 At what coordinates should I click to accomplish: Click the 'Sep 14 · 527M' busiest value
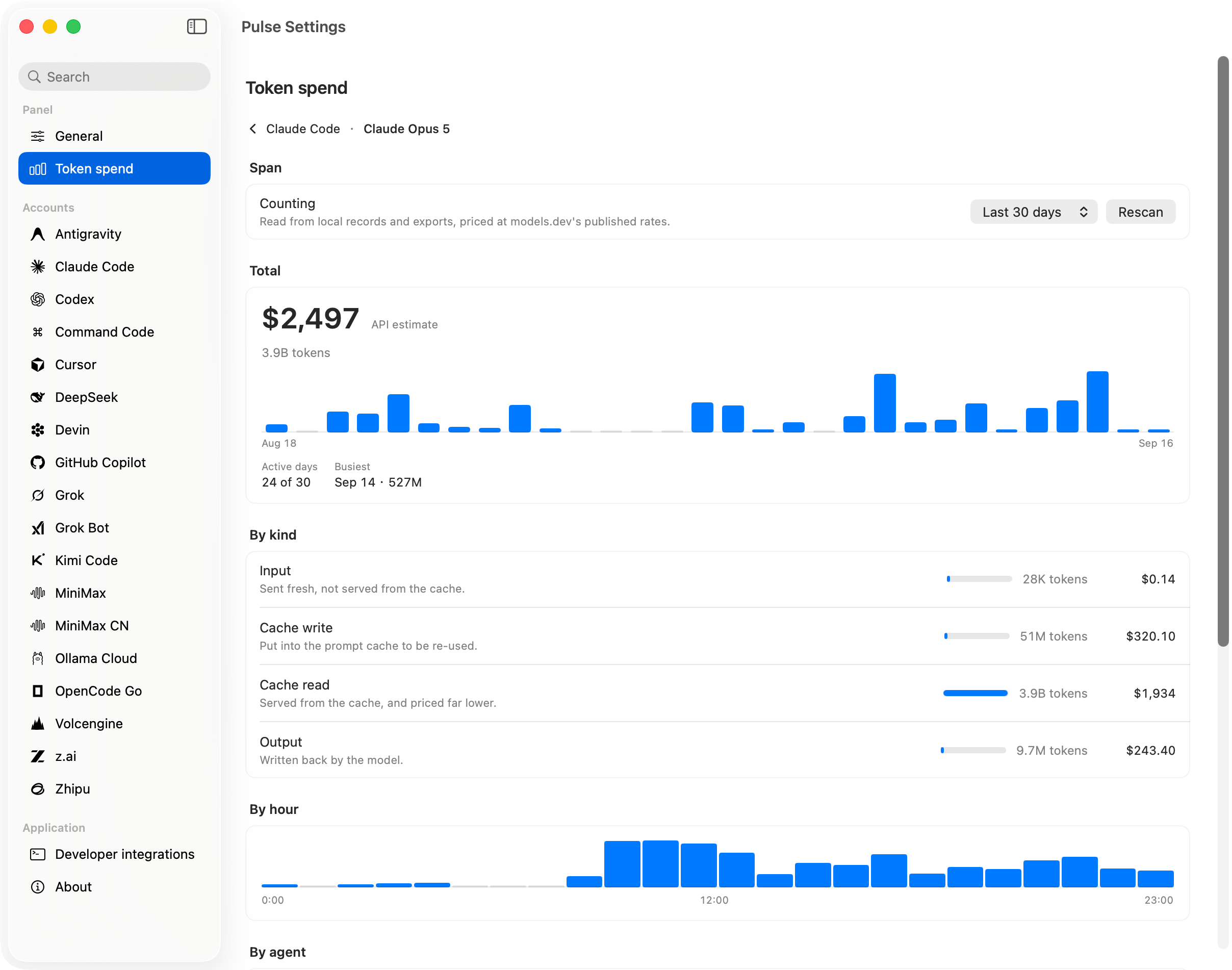point(378,483)
